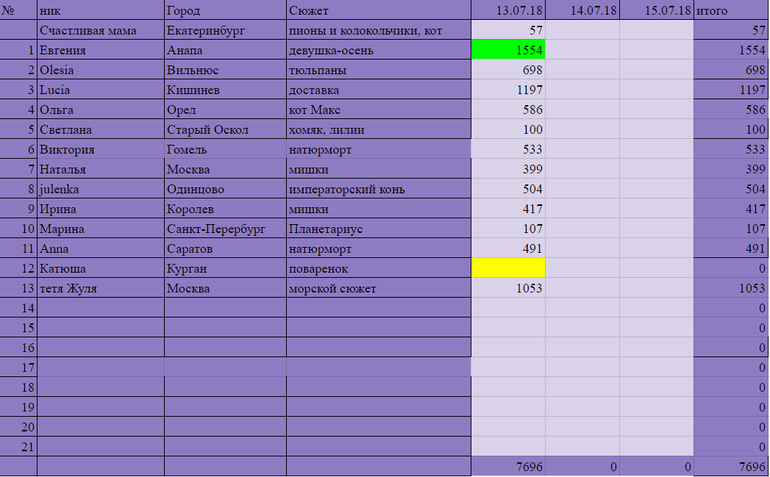Click the 'императорский конь' plot cell
Viewport: 770px width, 477px height.
pos(378,189)
